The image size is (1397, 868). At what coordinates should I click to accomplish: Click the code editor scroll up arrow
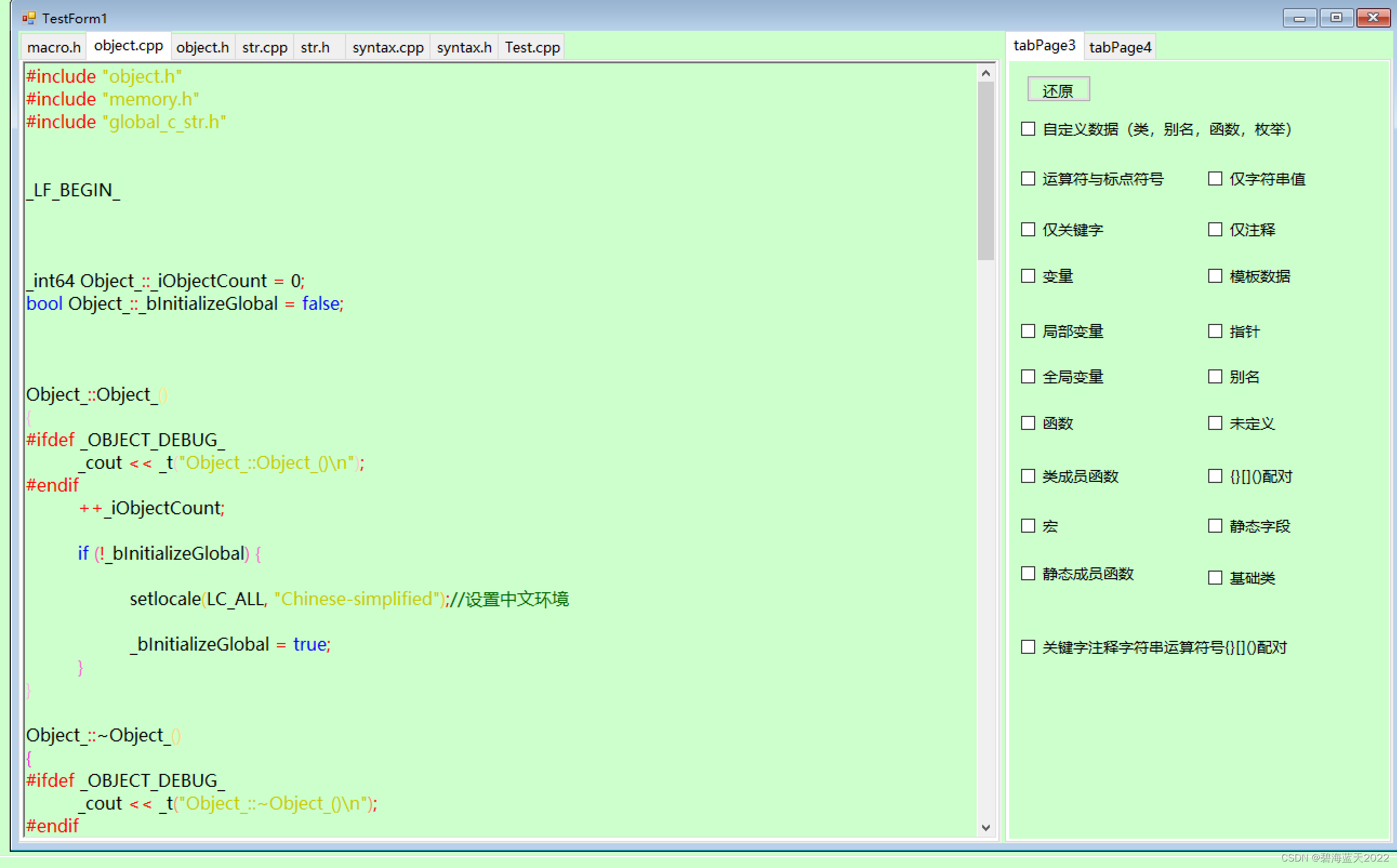pyautogui.click(x=986, y=73)
